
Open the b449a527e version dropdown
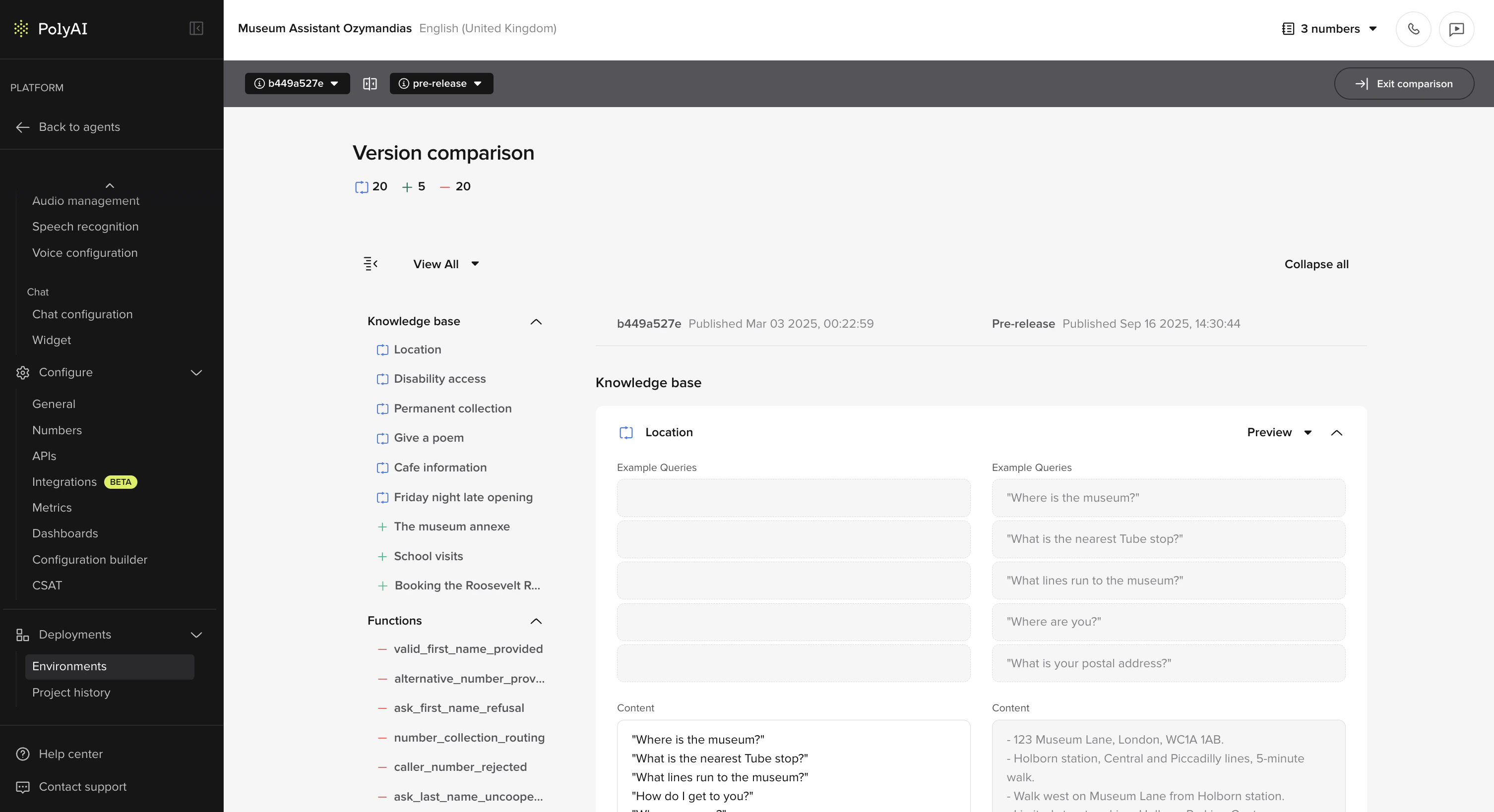point(297,83)
